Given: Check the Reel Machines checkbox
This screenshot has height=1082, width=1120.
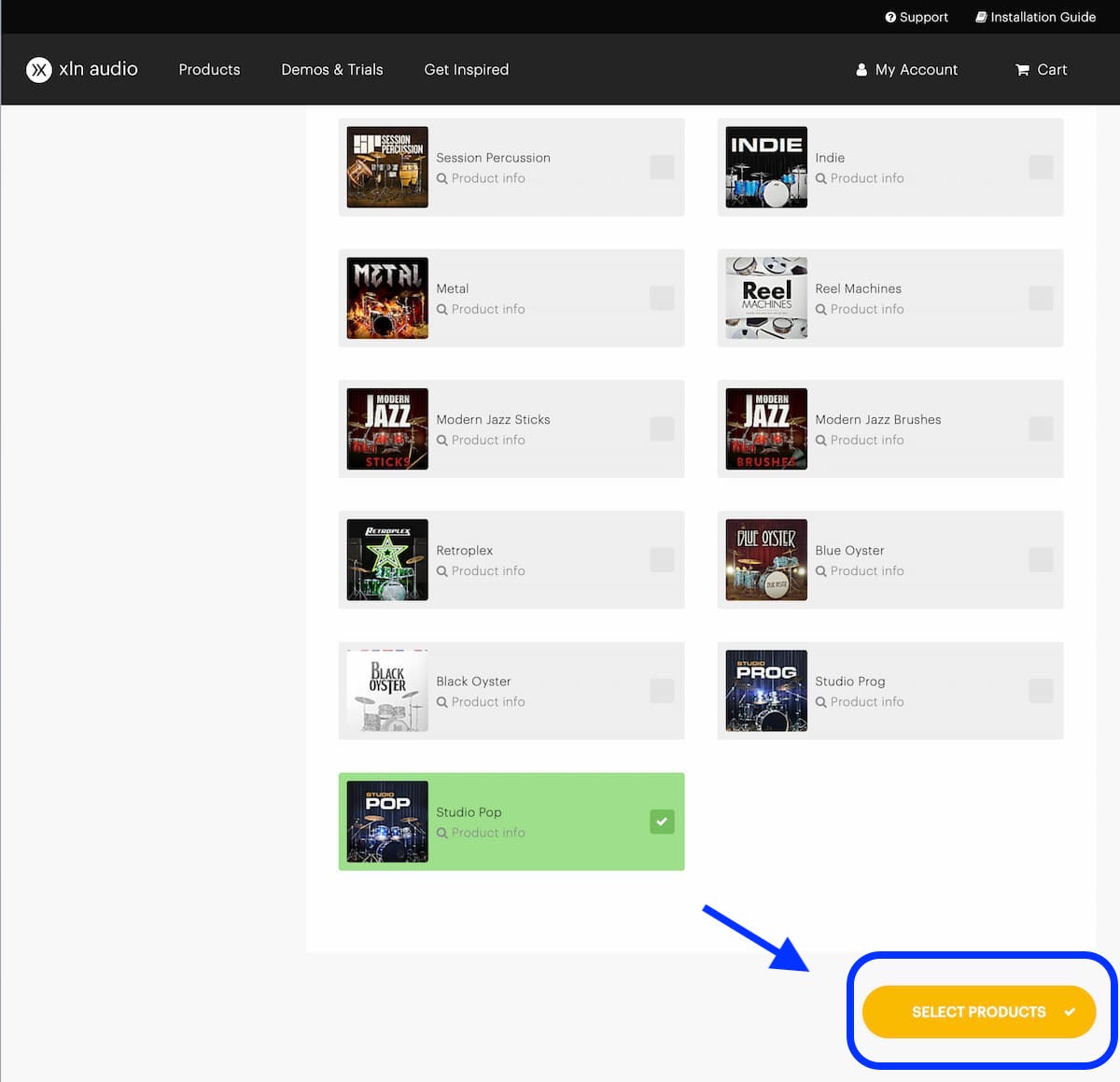Looking at the screenshot, I should [x=1041, y=298].
